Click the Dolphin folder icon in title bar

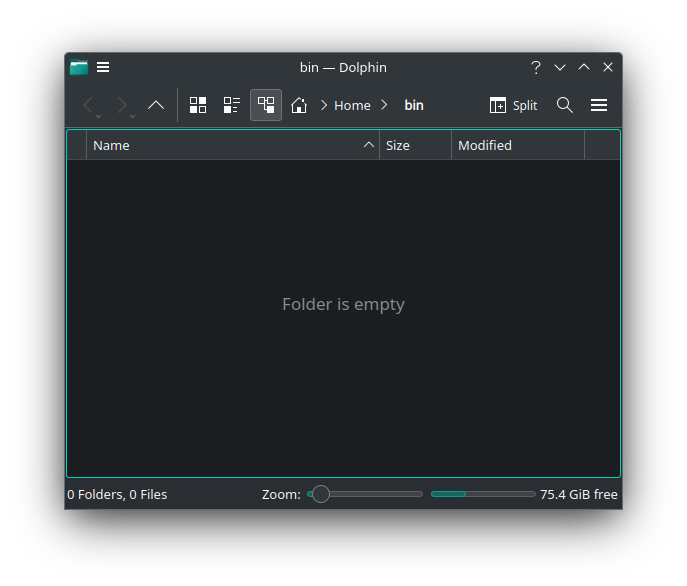point(79,67)
